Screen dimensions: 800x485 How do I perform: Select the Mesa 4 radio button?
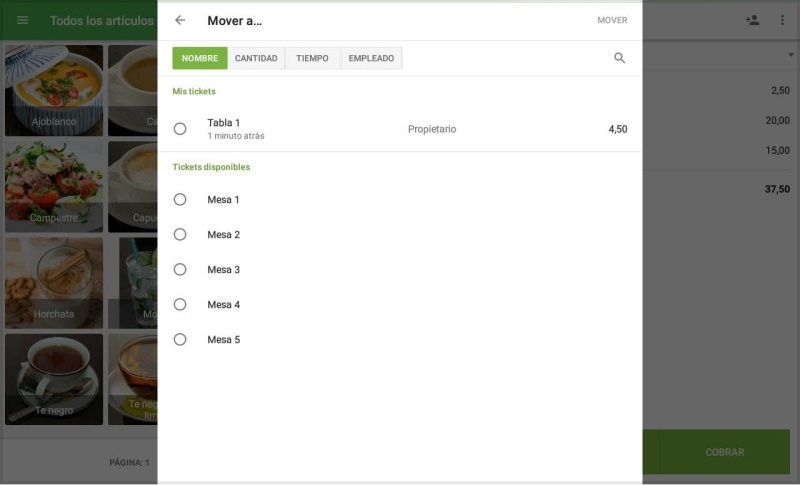180,304
